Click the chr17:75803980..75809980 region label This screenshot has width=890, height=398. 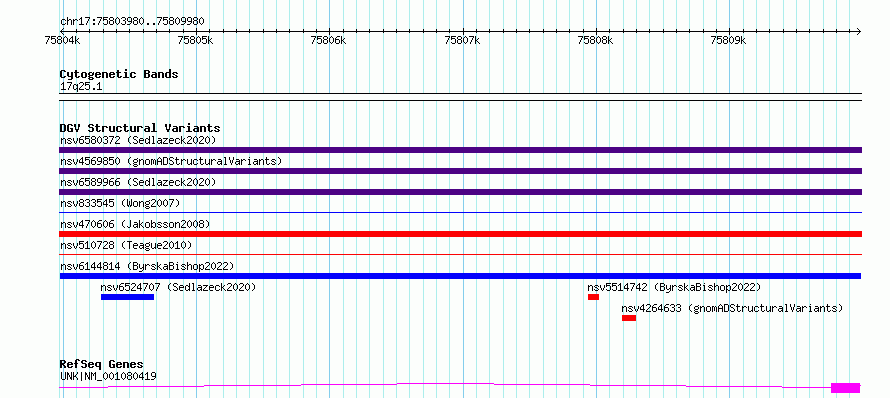(132, 22)
